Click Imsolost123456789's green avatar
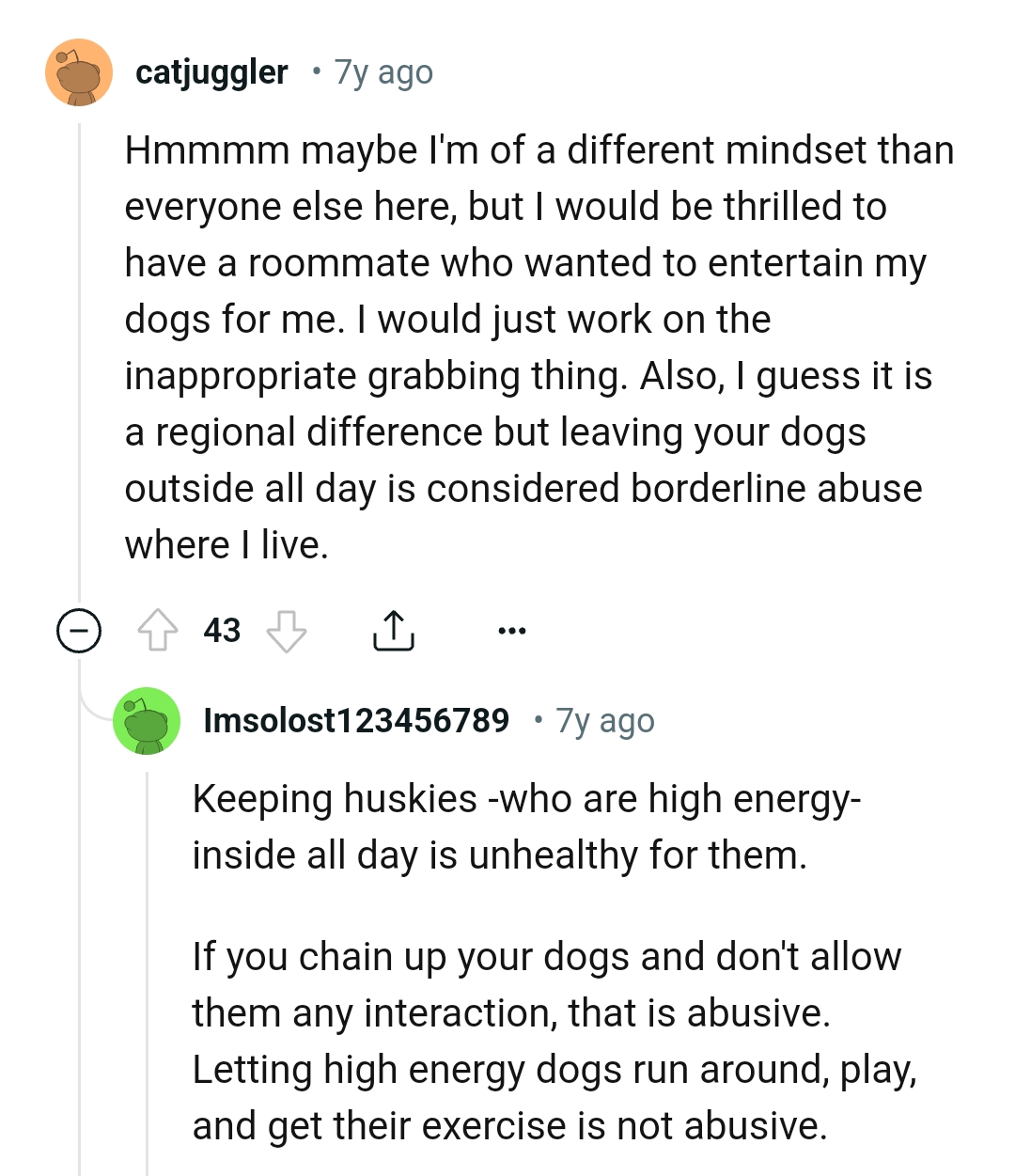This screenshot has height=1176, width=1015. click(148, 720)
